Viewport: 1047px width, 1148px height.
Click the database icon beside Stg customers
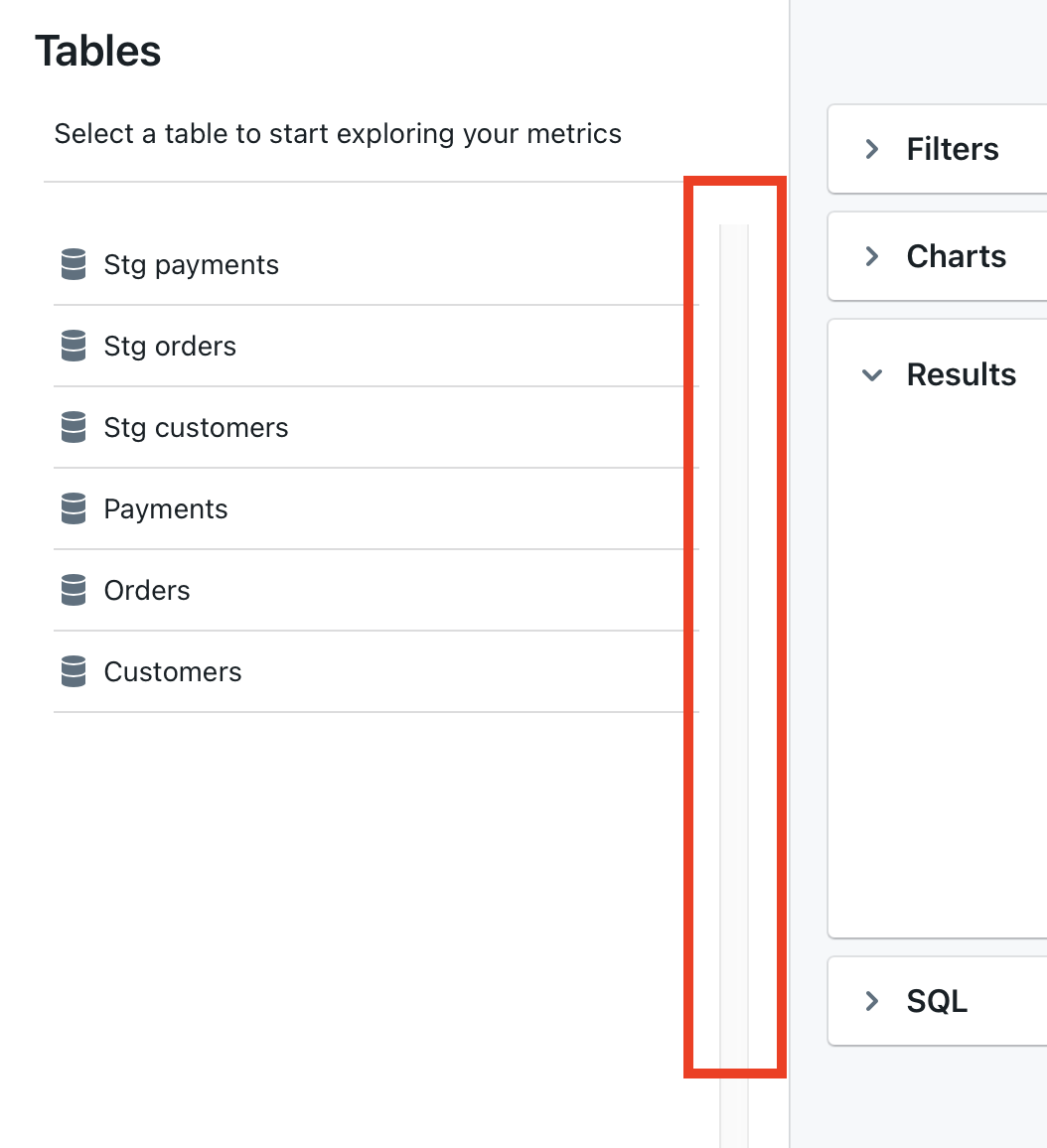[x=73, y=427]
